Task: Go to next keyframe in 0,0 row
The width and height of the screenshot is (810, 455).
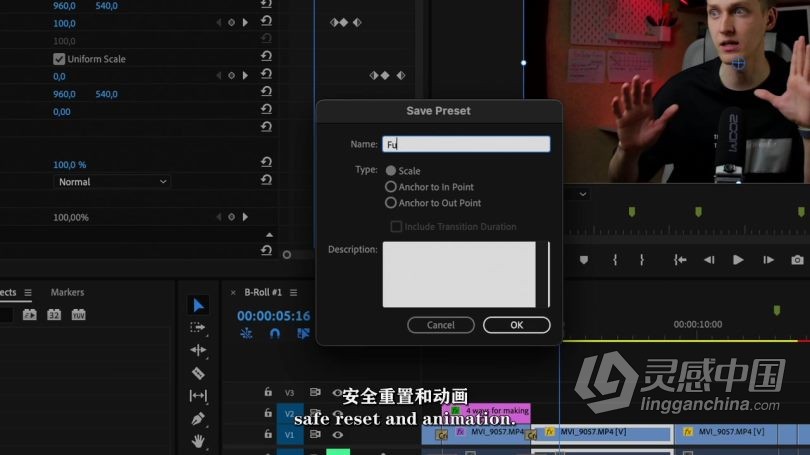Action: (x=245, y=75)
